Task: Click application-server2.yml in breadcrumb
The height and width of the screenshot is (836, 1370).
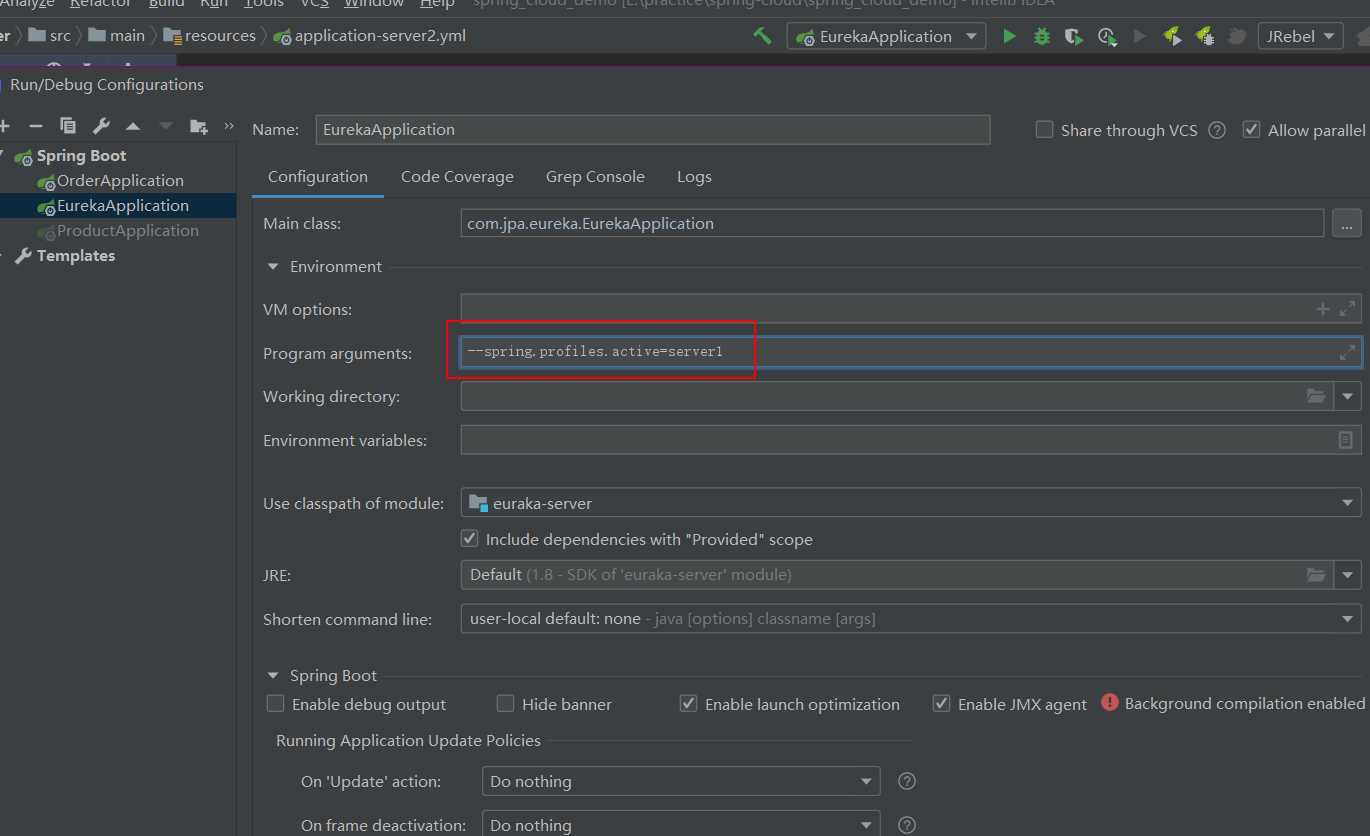Action: click(369, 36)
